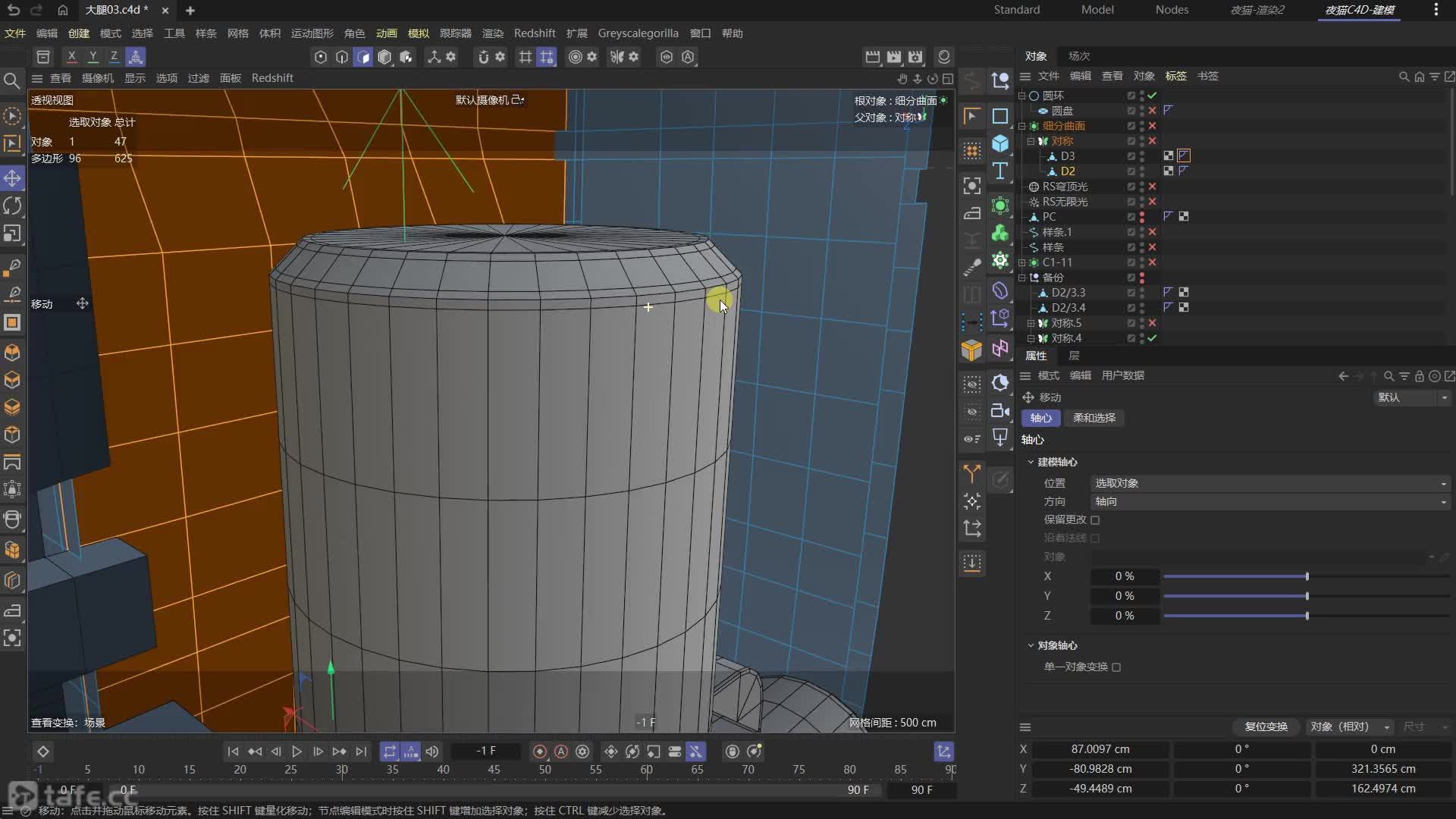Toggle X axis lock icon
Image resolution: width=1456 pixels, height=819 pixels.
coord(71,57)
